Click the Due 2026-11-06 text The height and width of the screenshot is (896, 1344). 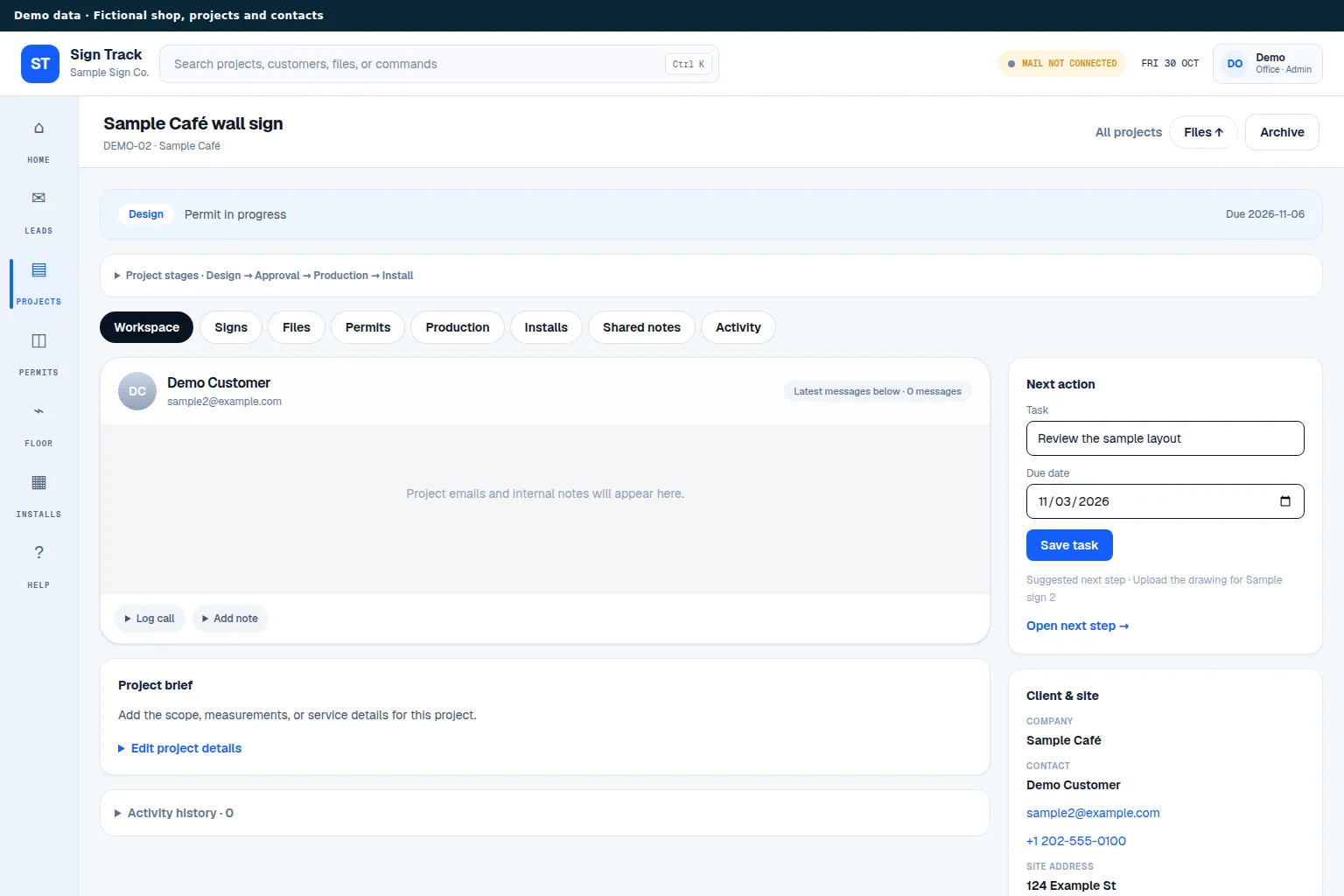[1265, 214]
